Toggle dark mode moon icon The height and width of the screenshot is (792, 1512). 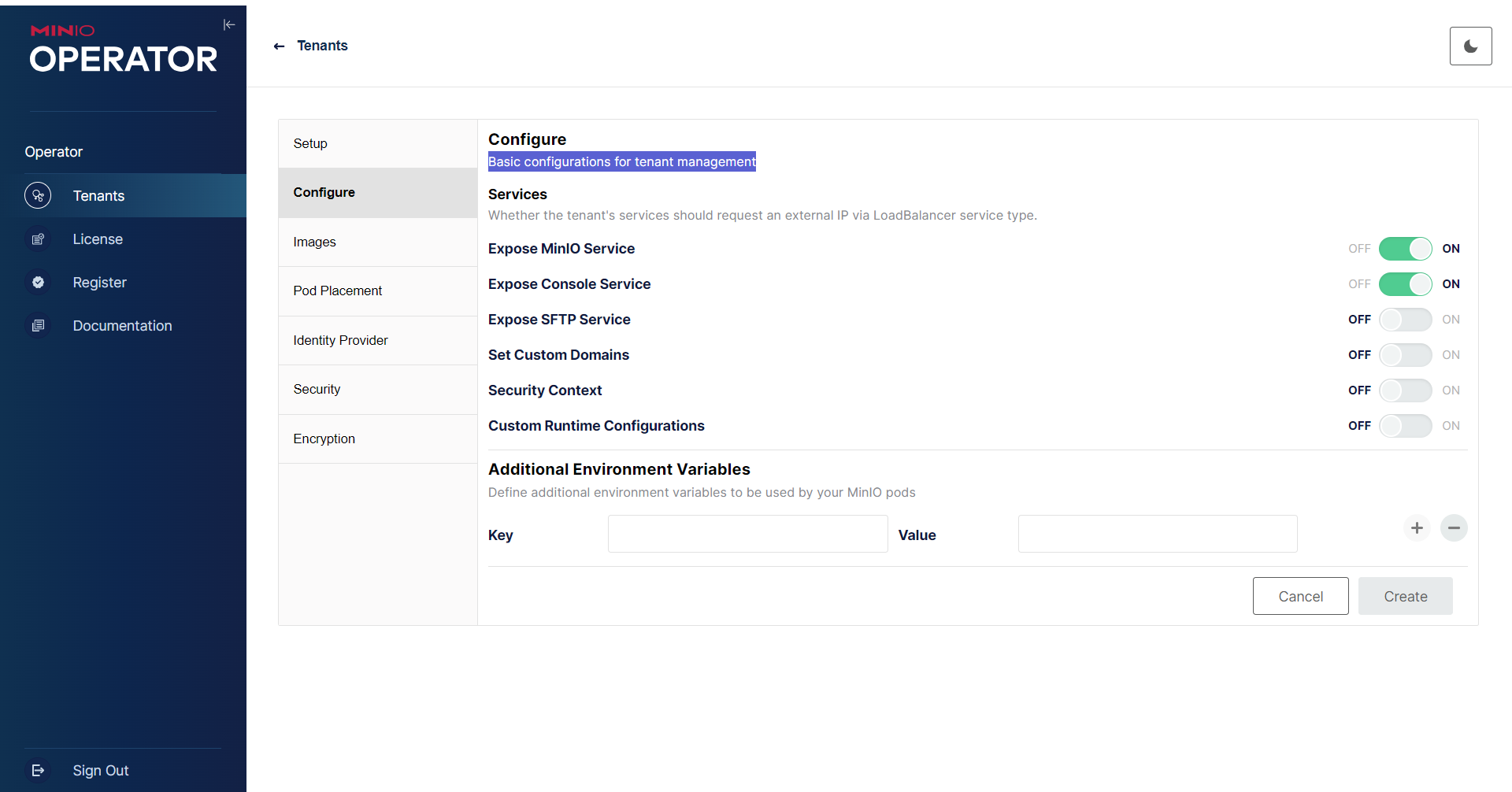pyautogui.click(x=1470, y=46)
